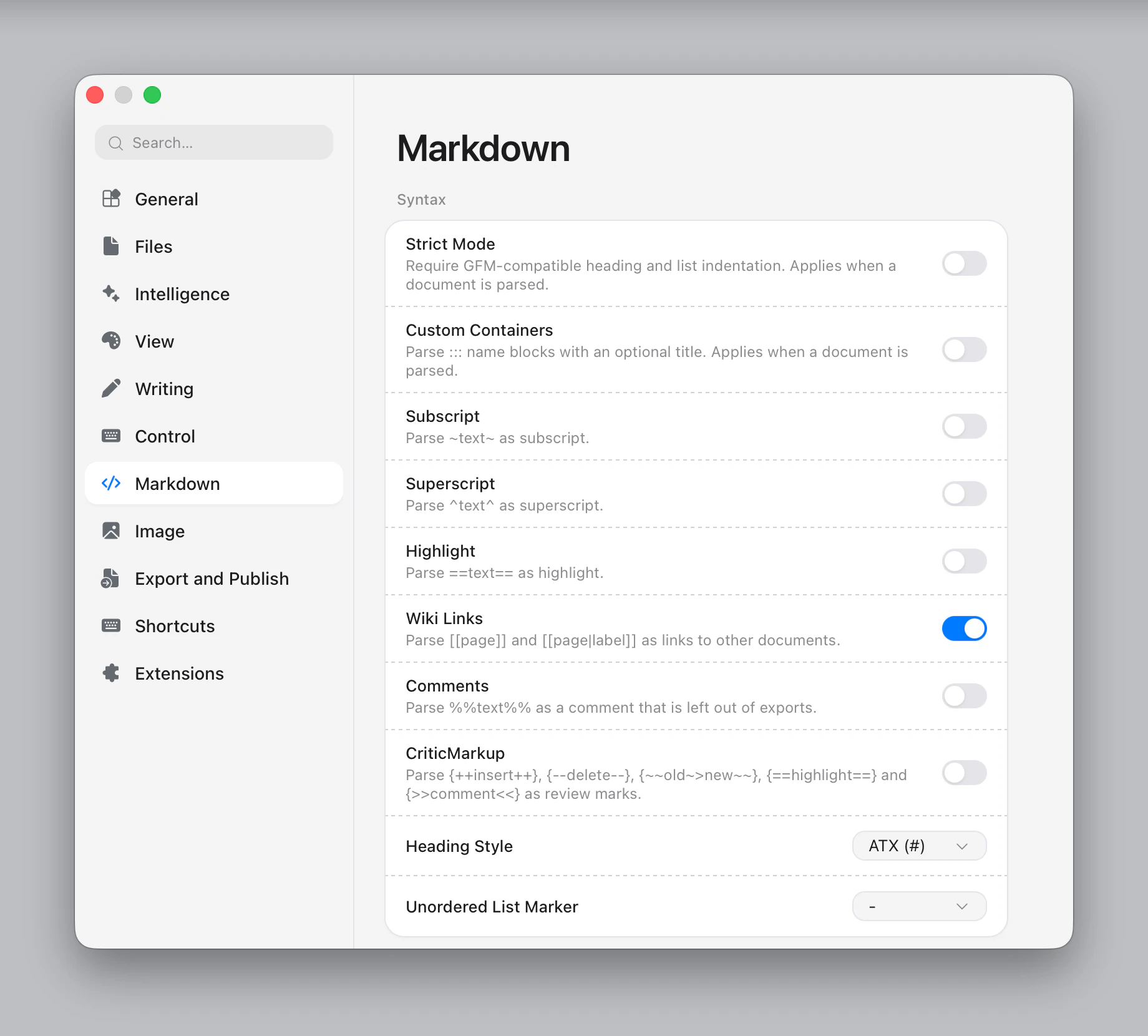Go to the Files settings section
This screenshot has height=1036, width=1148.
pos(214,246)
